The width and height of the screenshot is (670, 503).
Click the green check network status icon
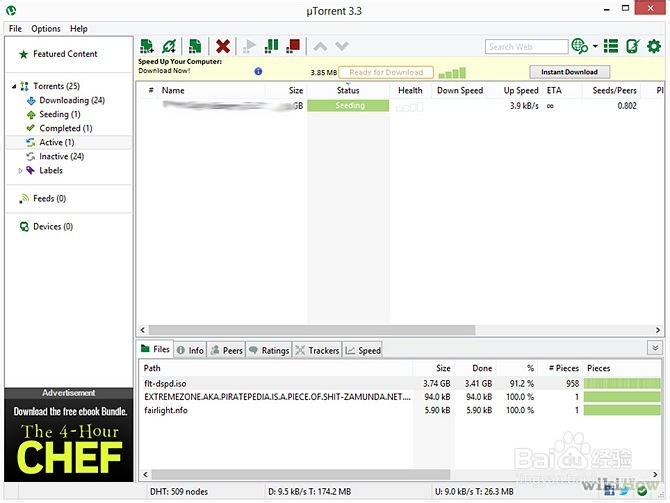tap(642, 491)
